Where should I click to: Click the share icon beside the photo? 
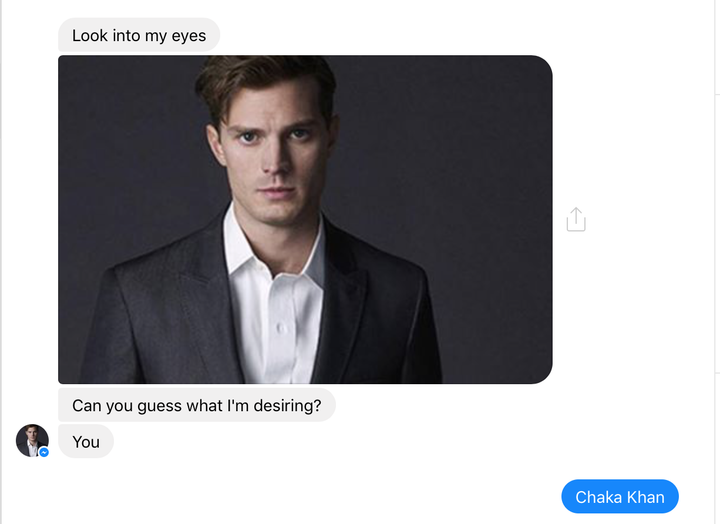[576, 220]
